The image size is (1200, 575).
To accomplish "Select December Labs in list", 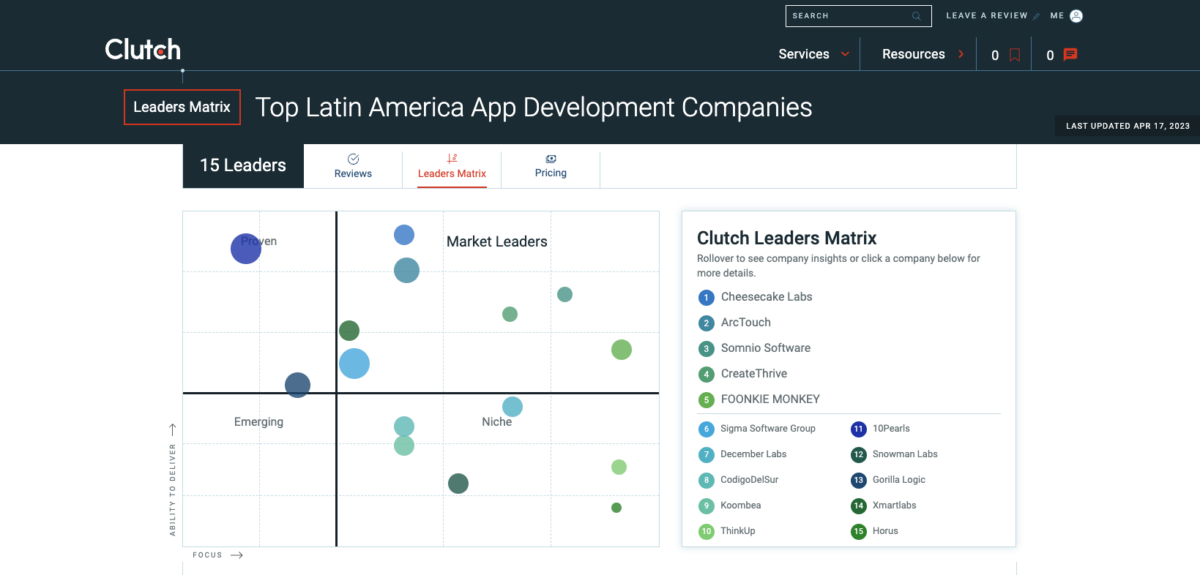I will [x=753, y=454].
